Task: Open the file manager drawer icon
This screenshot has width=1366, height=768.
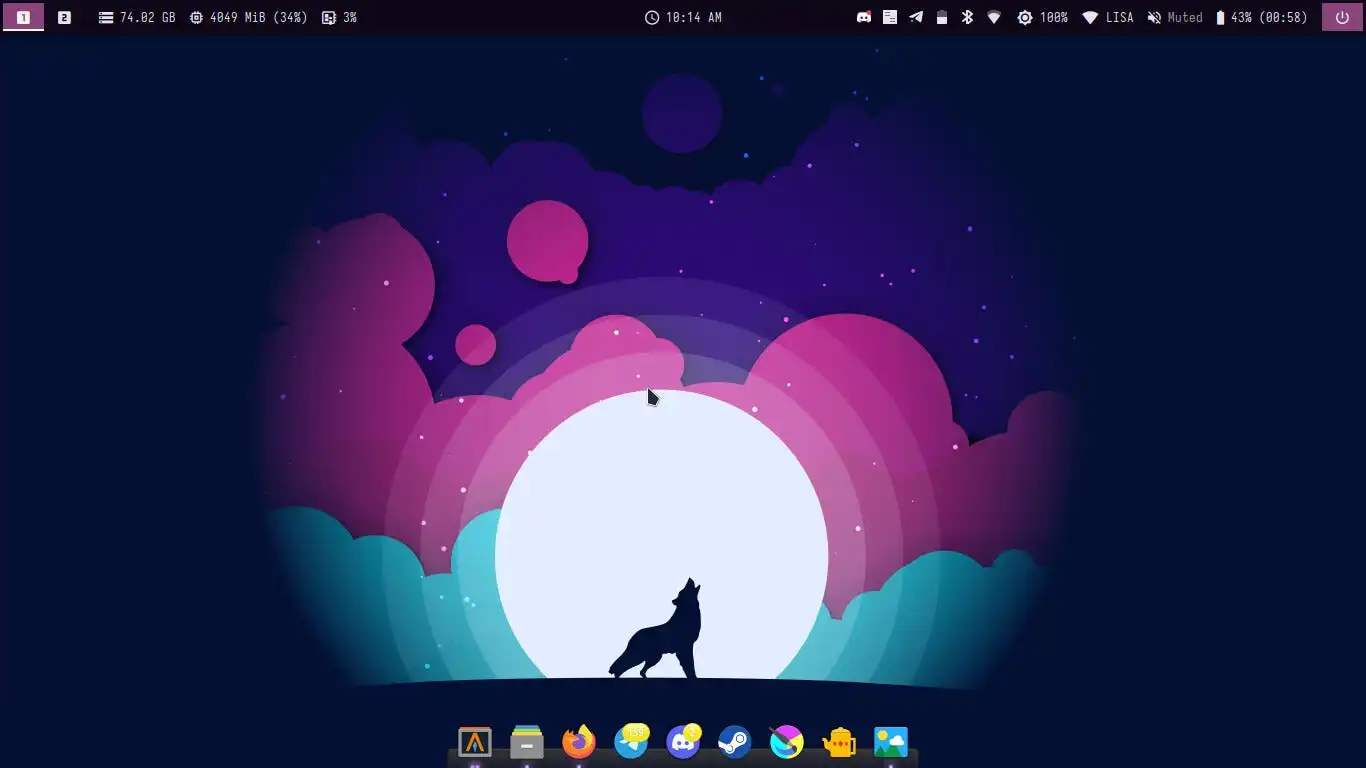Action: pos(527,742)
